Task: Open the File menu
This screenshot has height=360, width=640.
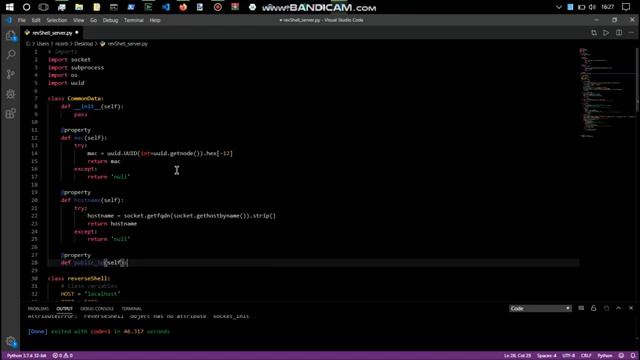Action: click(x=22, y=20)
